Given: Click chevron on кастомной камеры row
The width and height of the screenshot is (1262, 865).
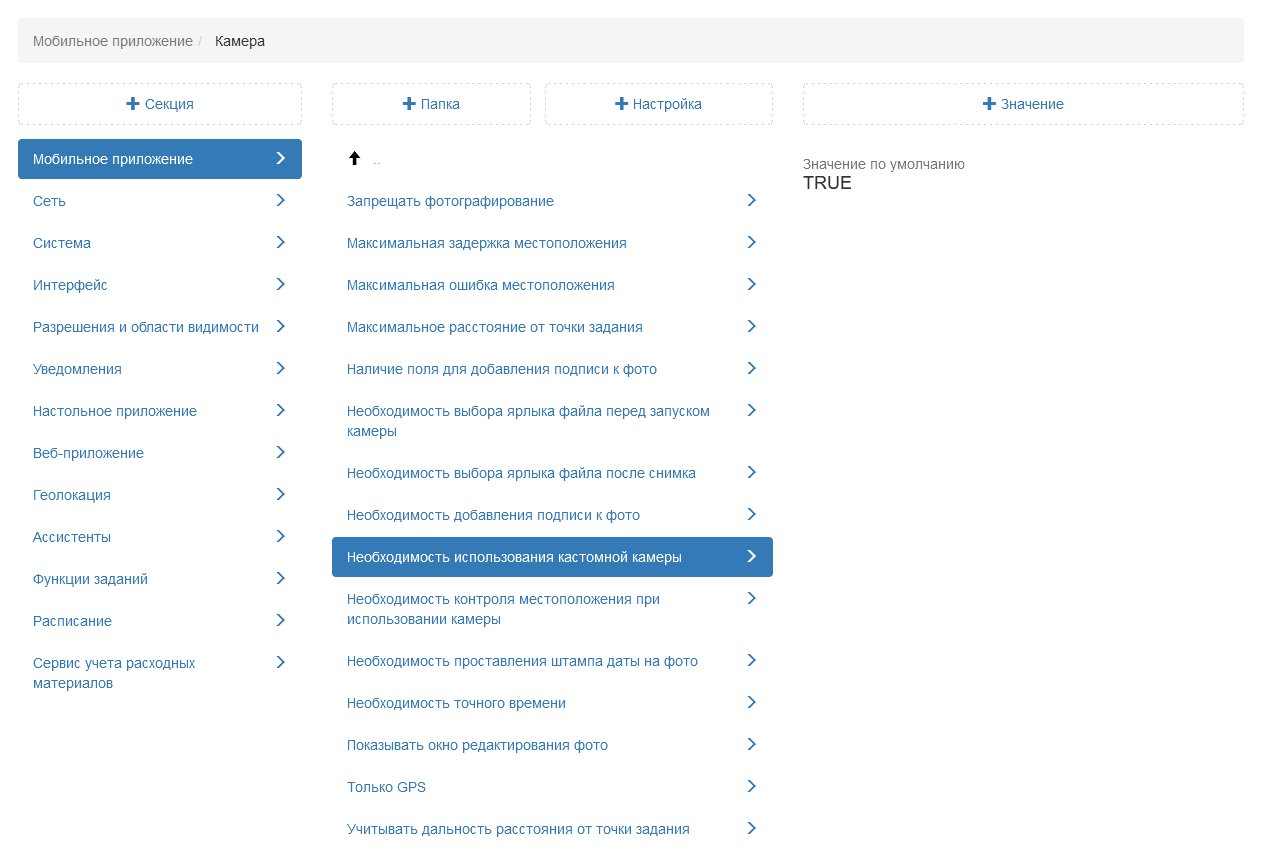Looking at the screenshot, I should click(x=752, y=556).
